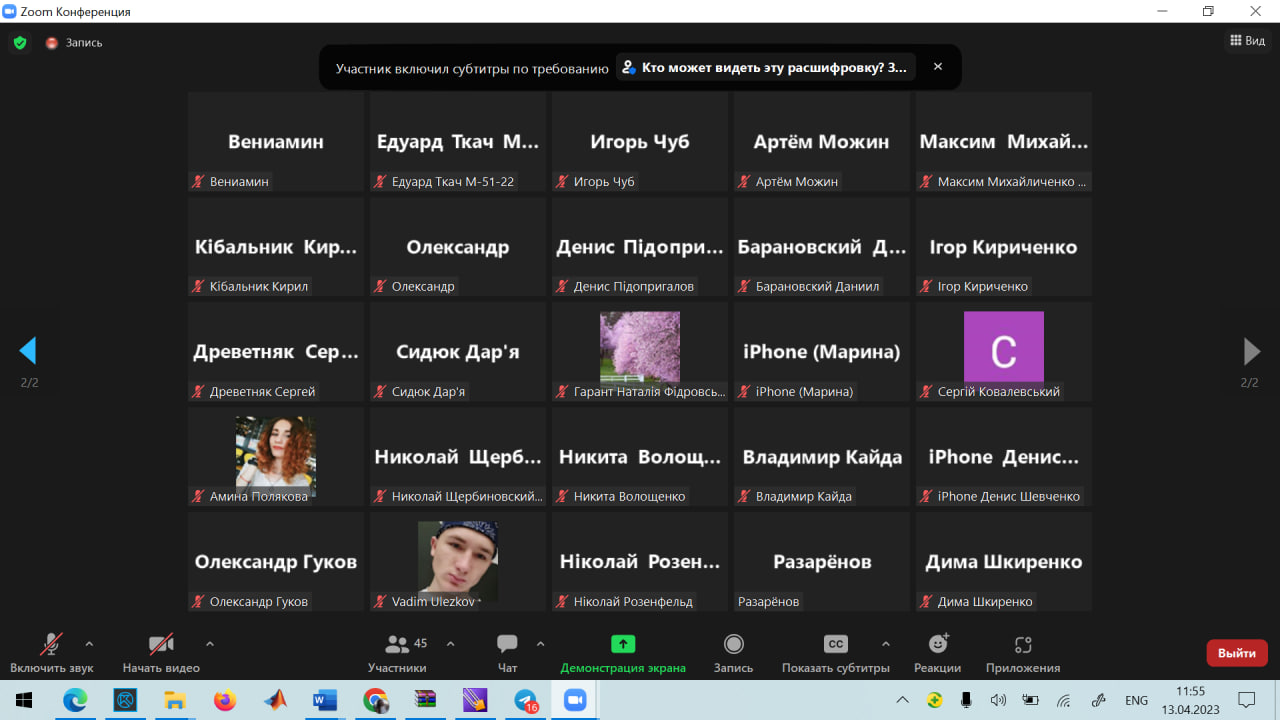Enable captions with Показать субтитры
Viewport: 1280px width, 720px height.
pyautogui.click(x=835, y=645)
